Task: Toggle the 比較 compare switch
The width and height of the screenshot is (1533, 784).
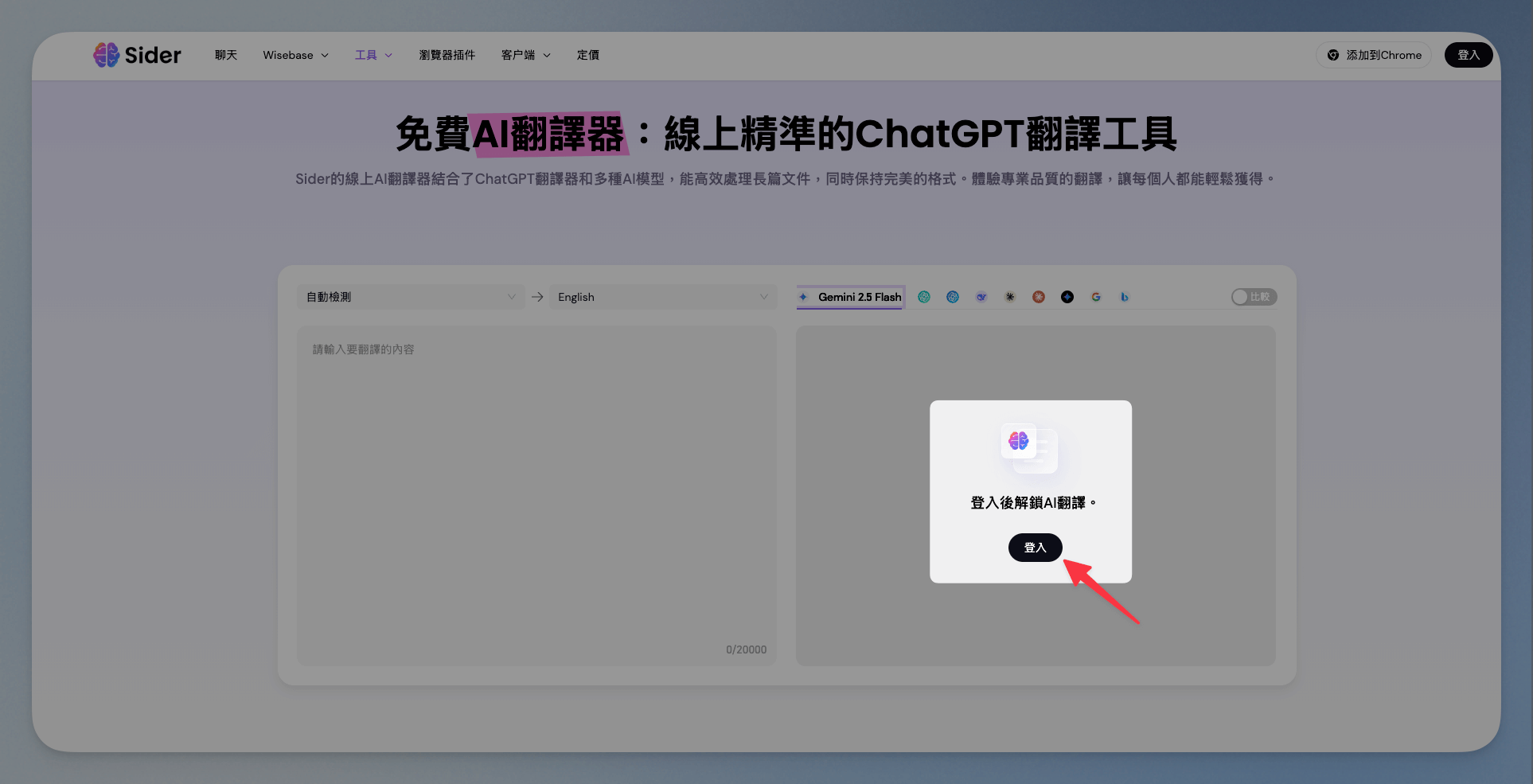Action: (1253, 297)
